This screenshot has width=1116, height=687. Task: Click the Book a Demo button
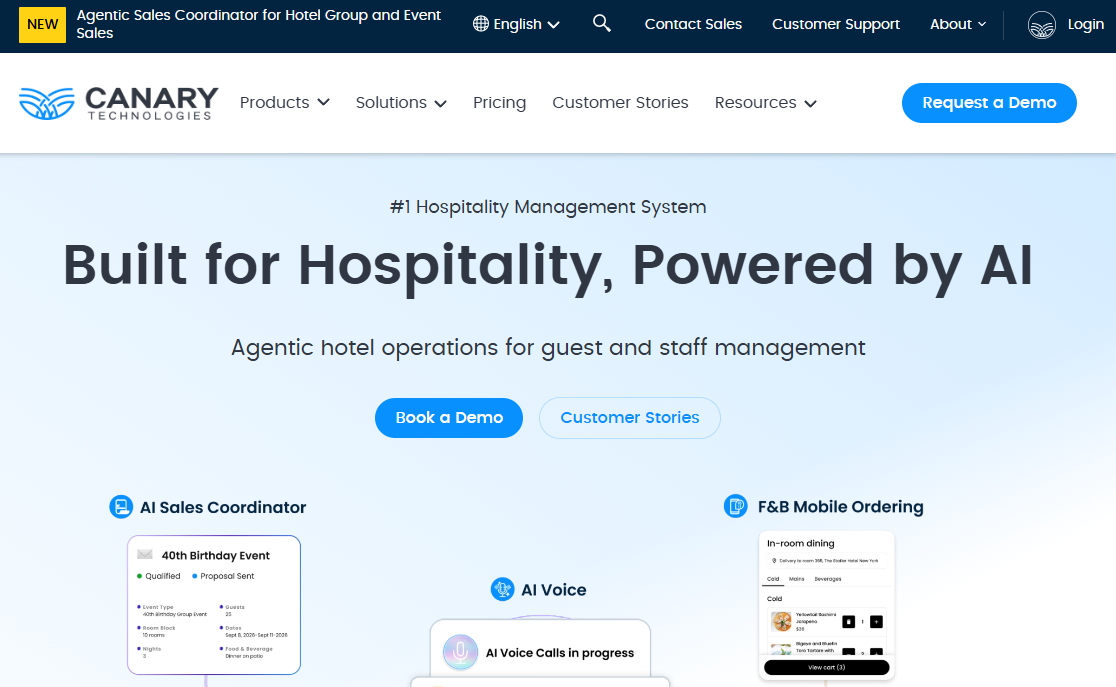(x=449, y=418)
